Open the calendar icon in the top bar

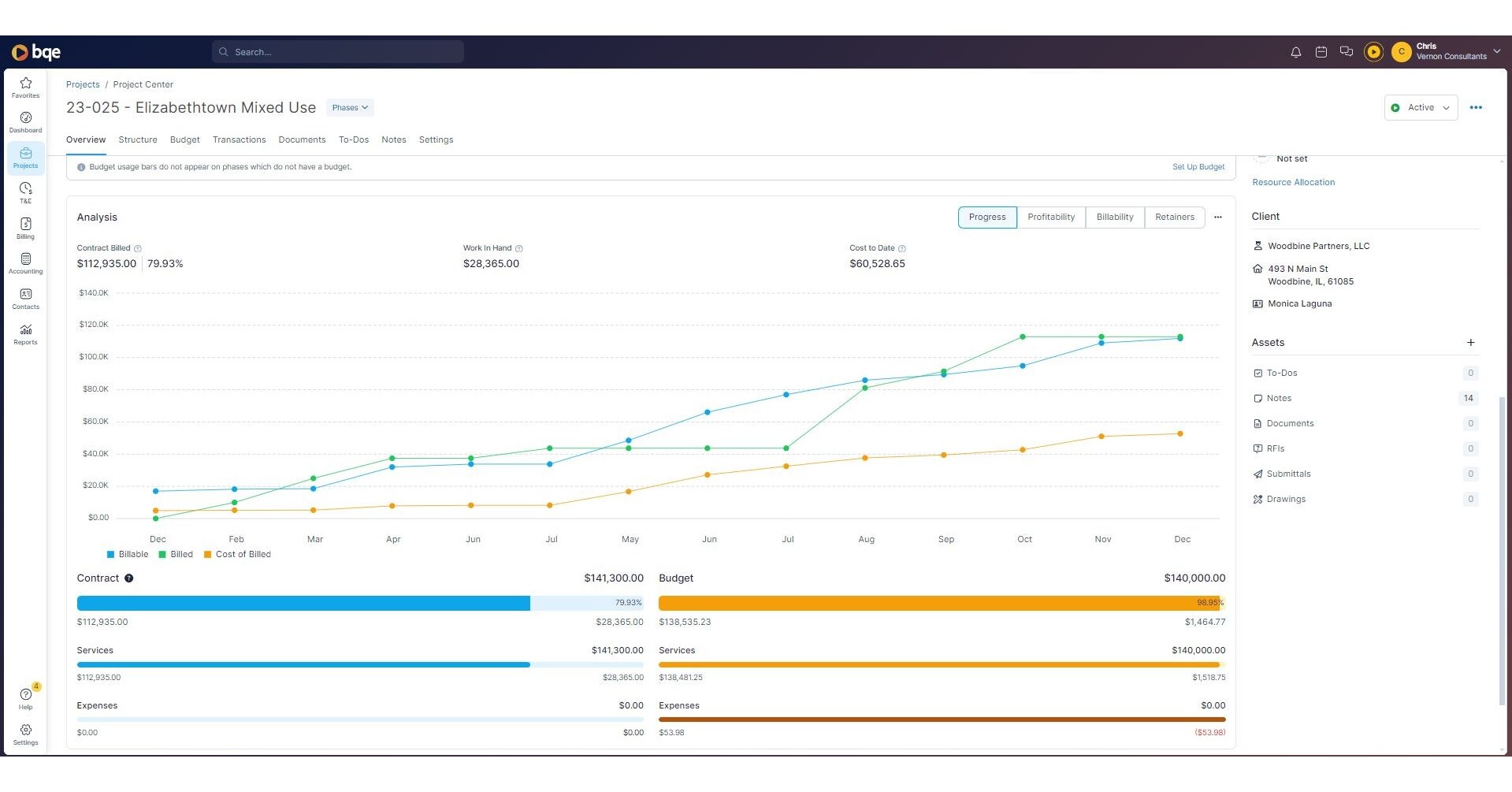tap(1321, 51)
